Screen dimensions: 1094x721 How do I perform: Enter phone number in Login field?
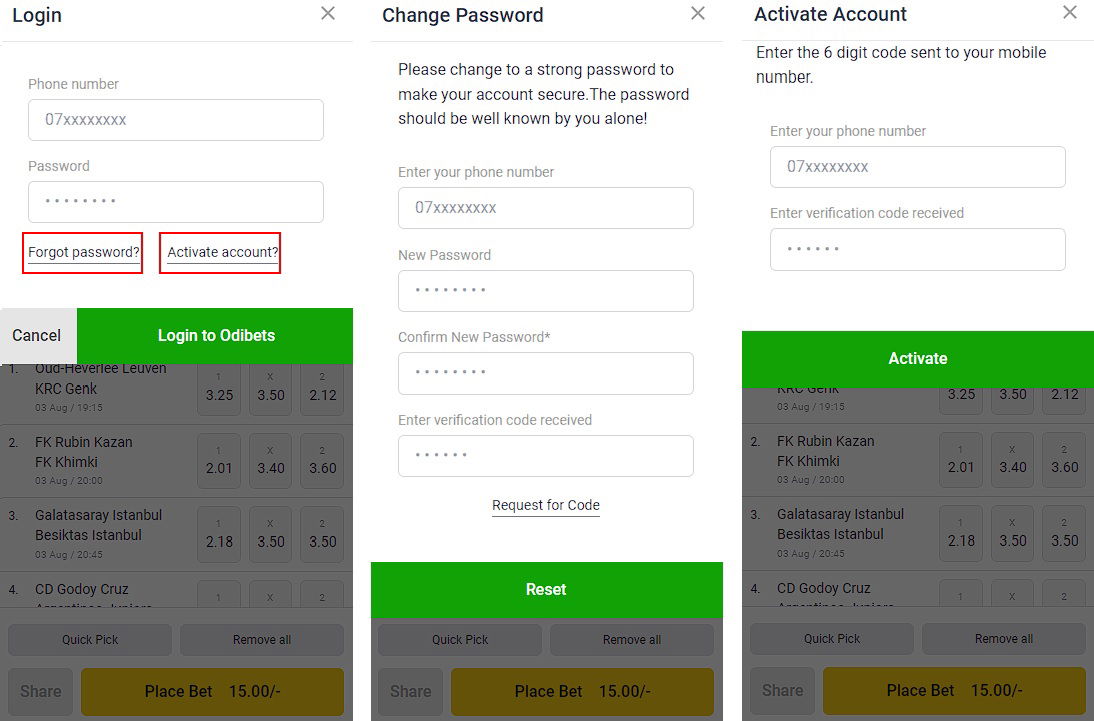176,119
